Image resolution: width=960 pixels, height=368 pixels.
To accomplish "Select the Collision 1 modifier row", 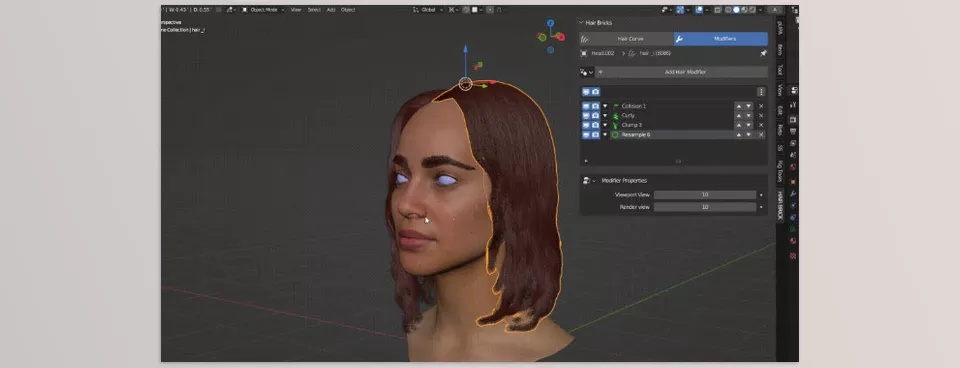I will (x=672, y=106).
